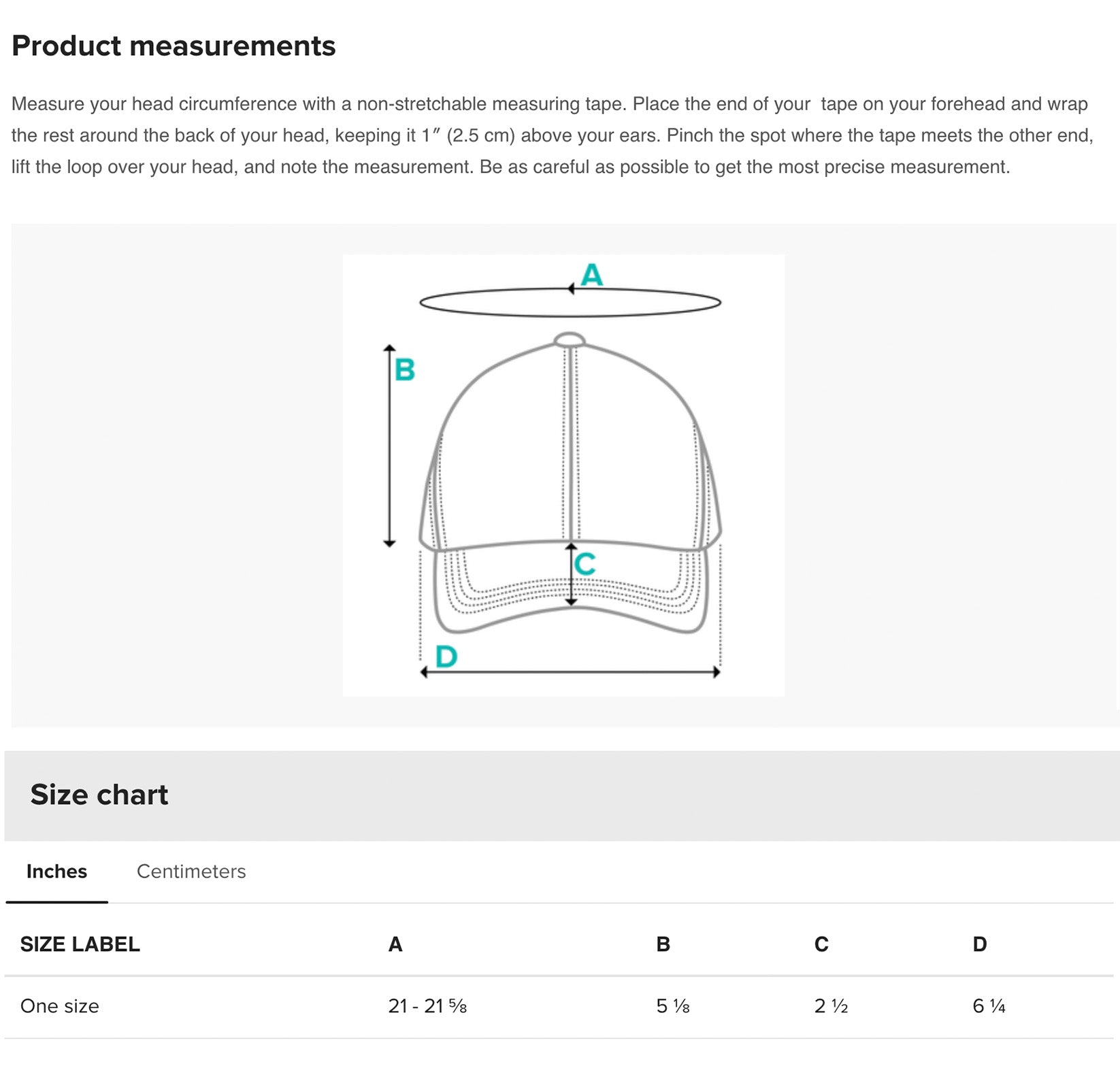1120x1081 pixels.
Task: Click the D column header in table
Action: pyautogui.click(x=980, y=944)
